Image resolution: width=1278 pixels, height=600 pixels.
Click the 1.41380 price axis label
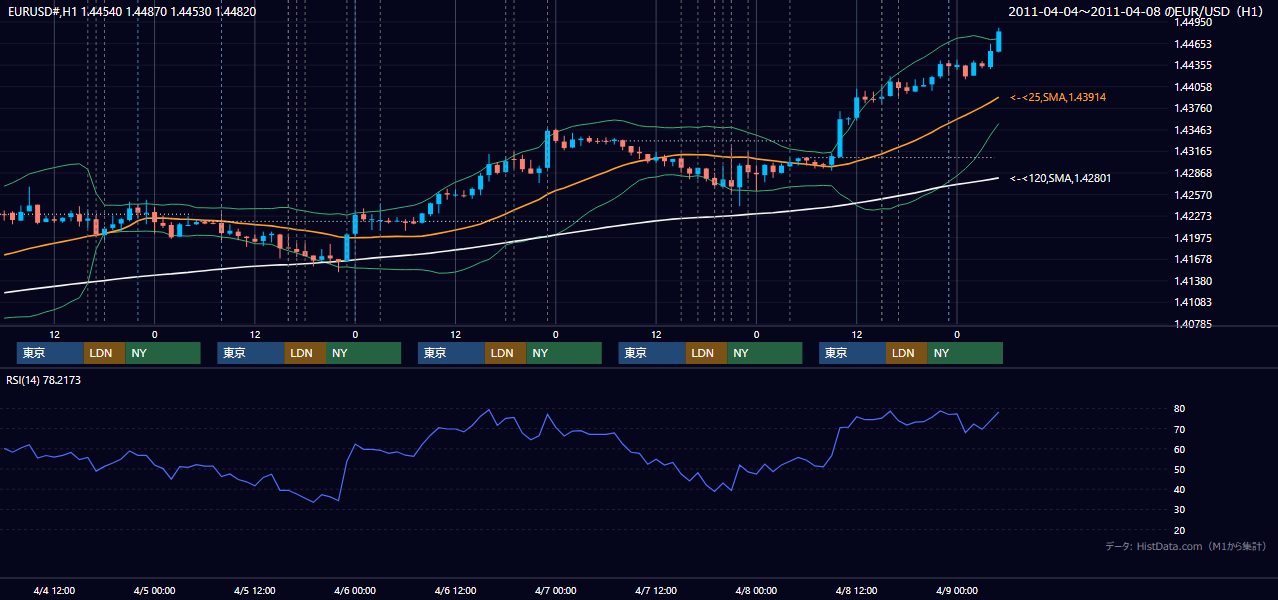pos(1192,281)
